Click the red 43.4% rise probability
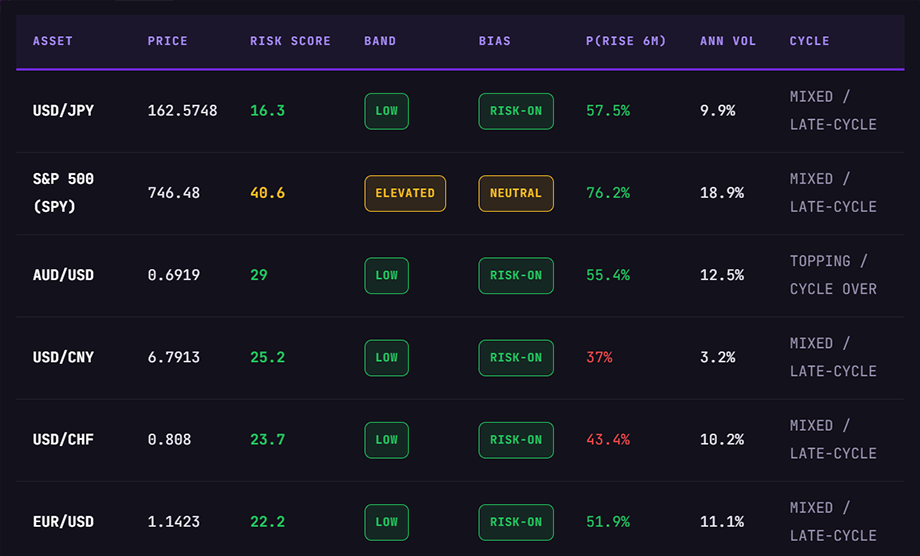 [608, 439]
